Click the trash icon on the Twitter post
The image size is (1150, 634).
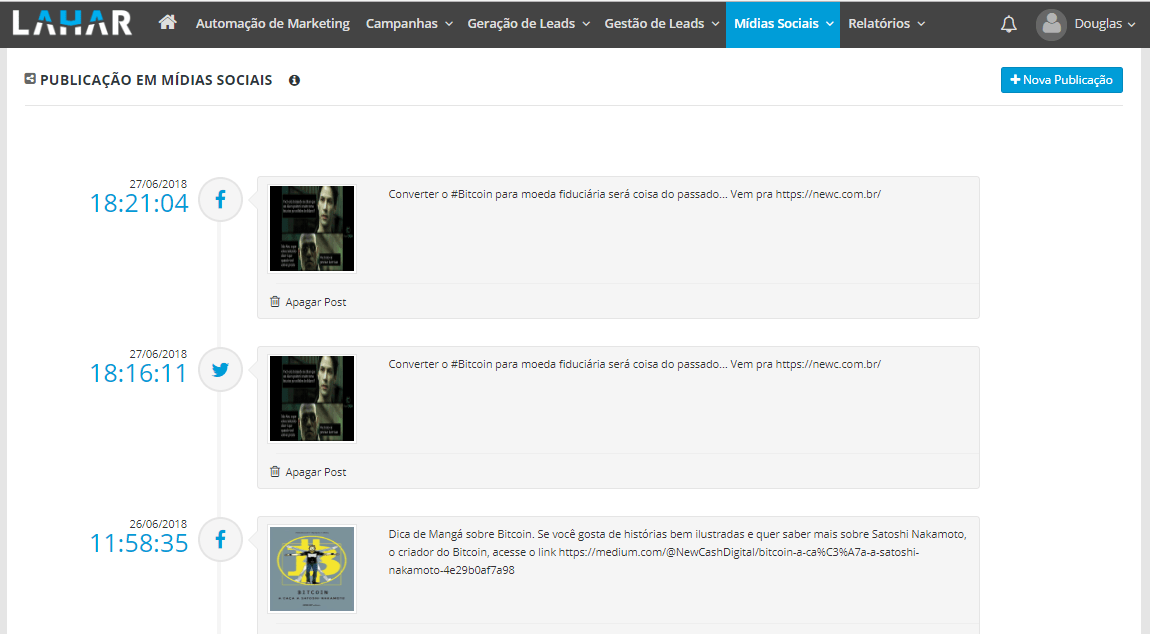[275, 471]
